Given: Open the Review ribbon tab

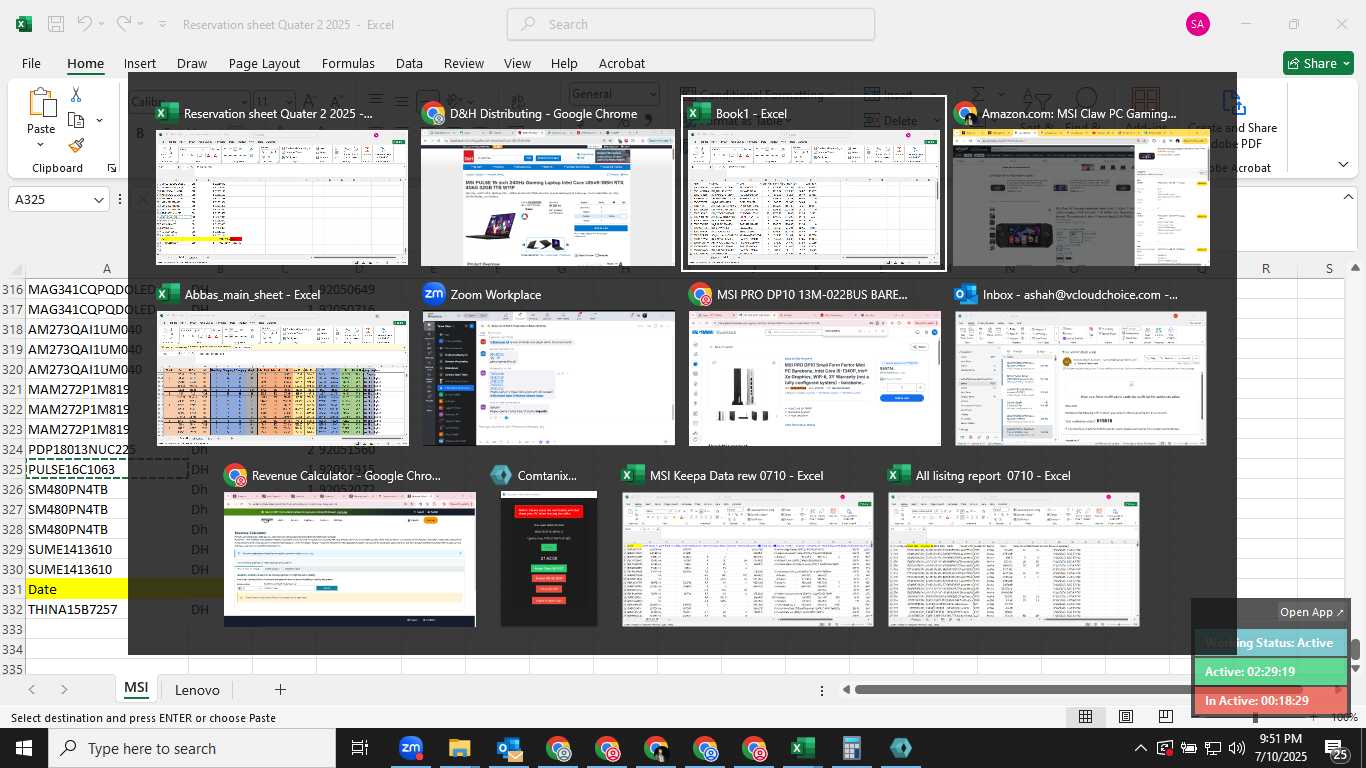Looking at the screenshot, I should tap(464, 63).
